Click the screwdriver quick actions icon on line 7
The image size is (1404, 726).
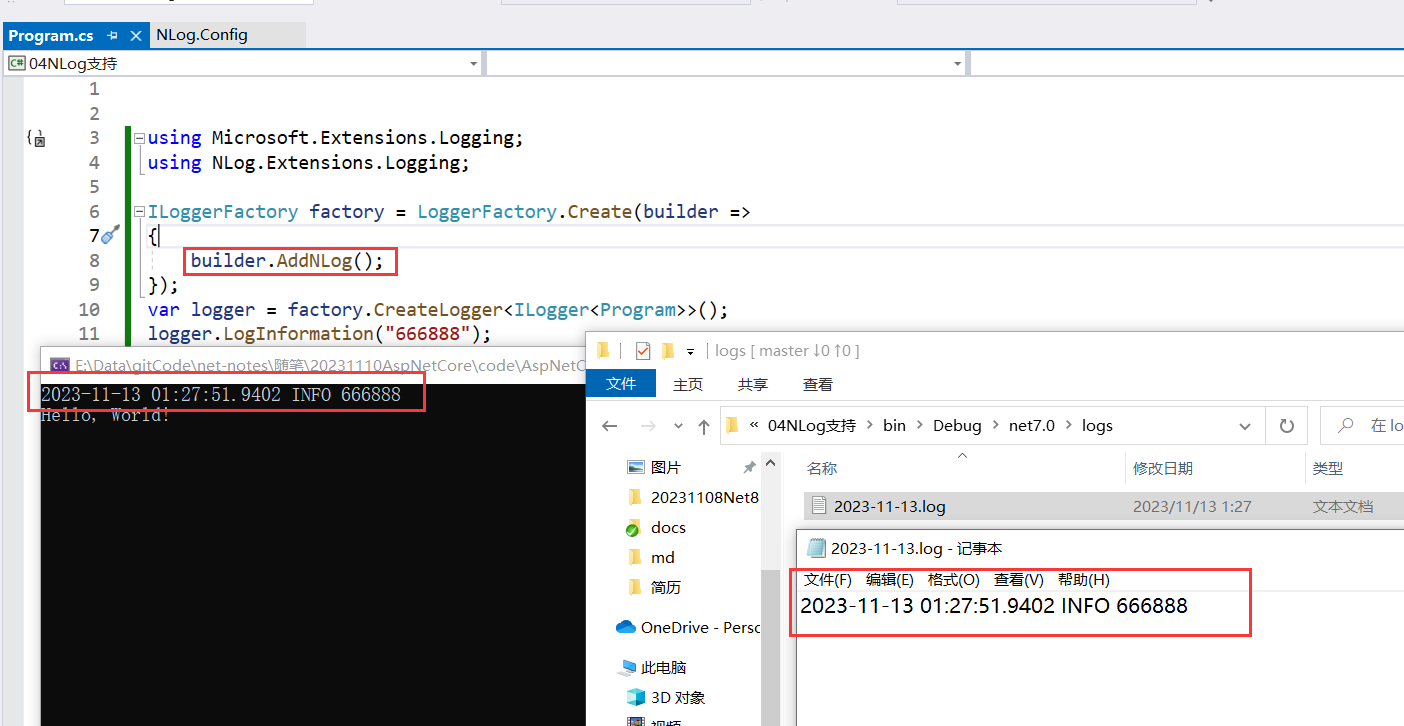110,235
